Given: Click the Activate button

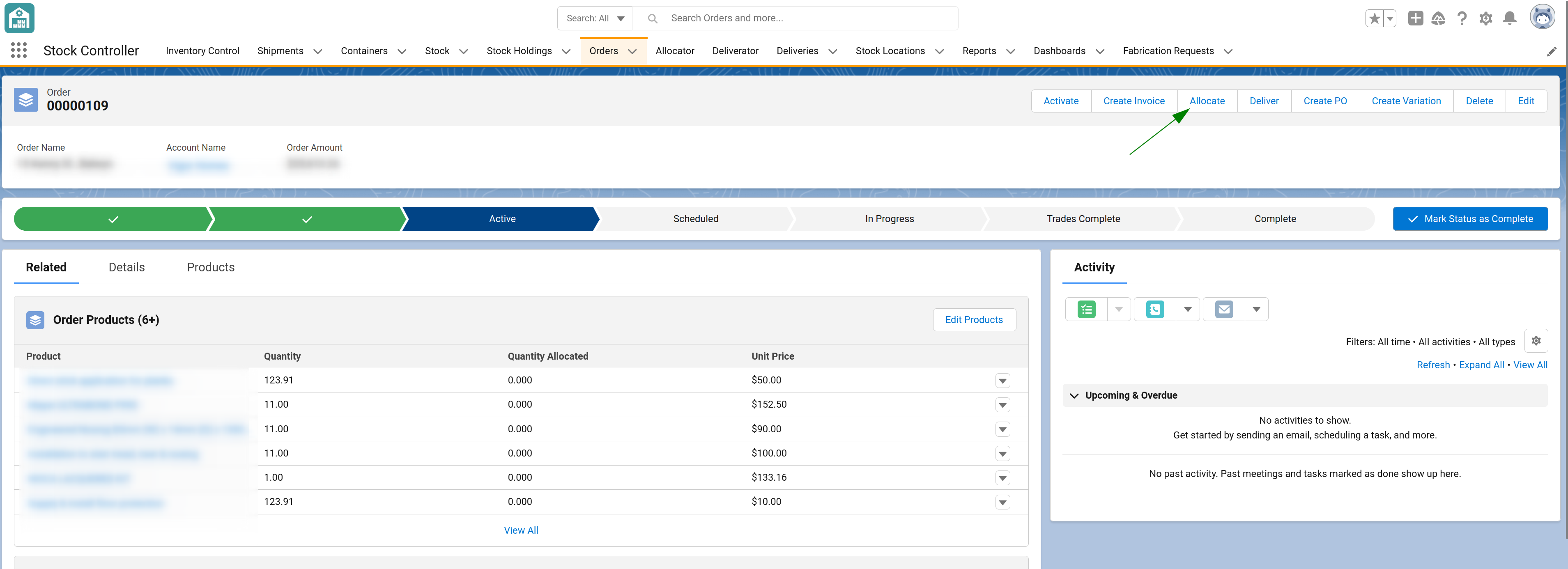Looking at the screenshot, I should 1061,101.
